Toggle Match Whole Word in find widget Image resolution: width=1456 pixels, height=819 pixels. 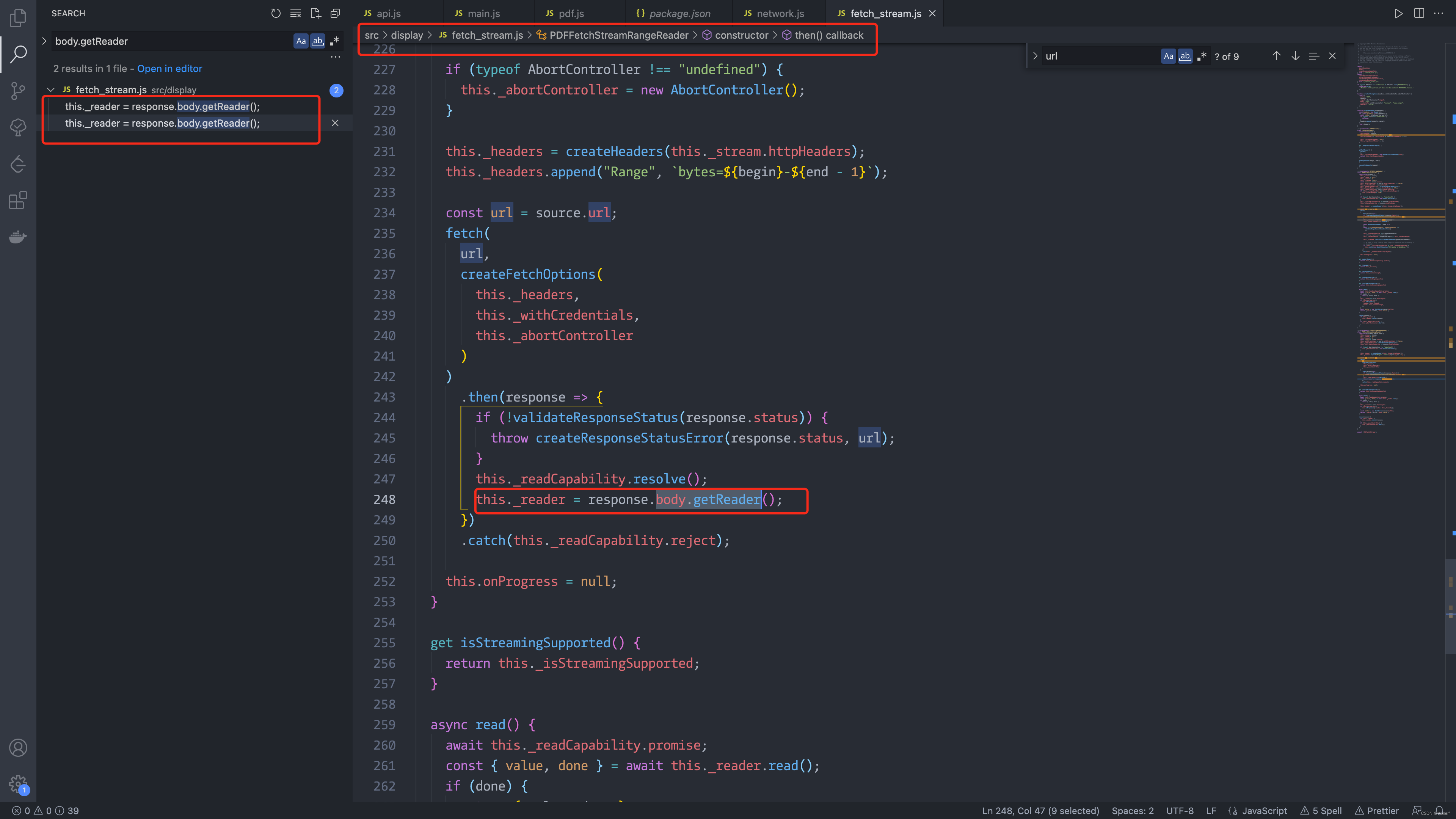coord(1185,56)
